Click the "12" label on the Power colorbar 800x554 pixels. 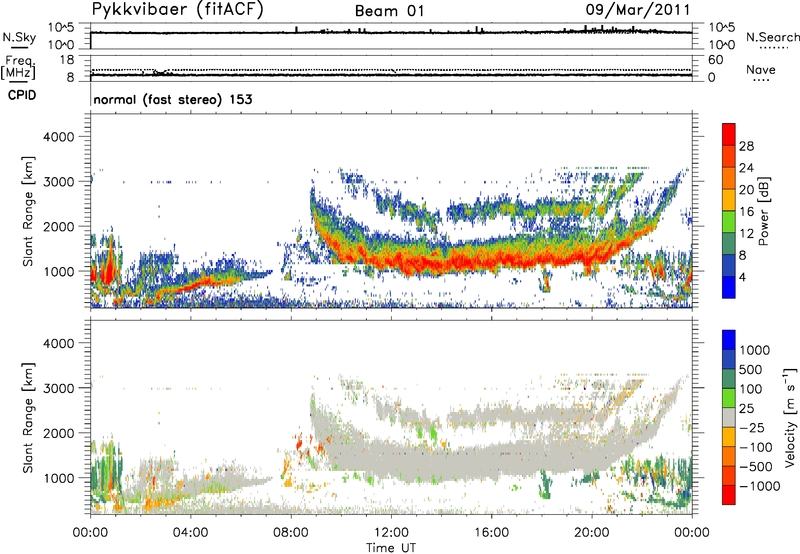point(746,234)
